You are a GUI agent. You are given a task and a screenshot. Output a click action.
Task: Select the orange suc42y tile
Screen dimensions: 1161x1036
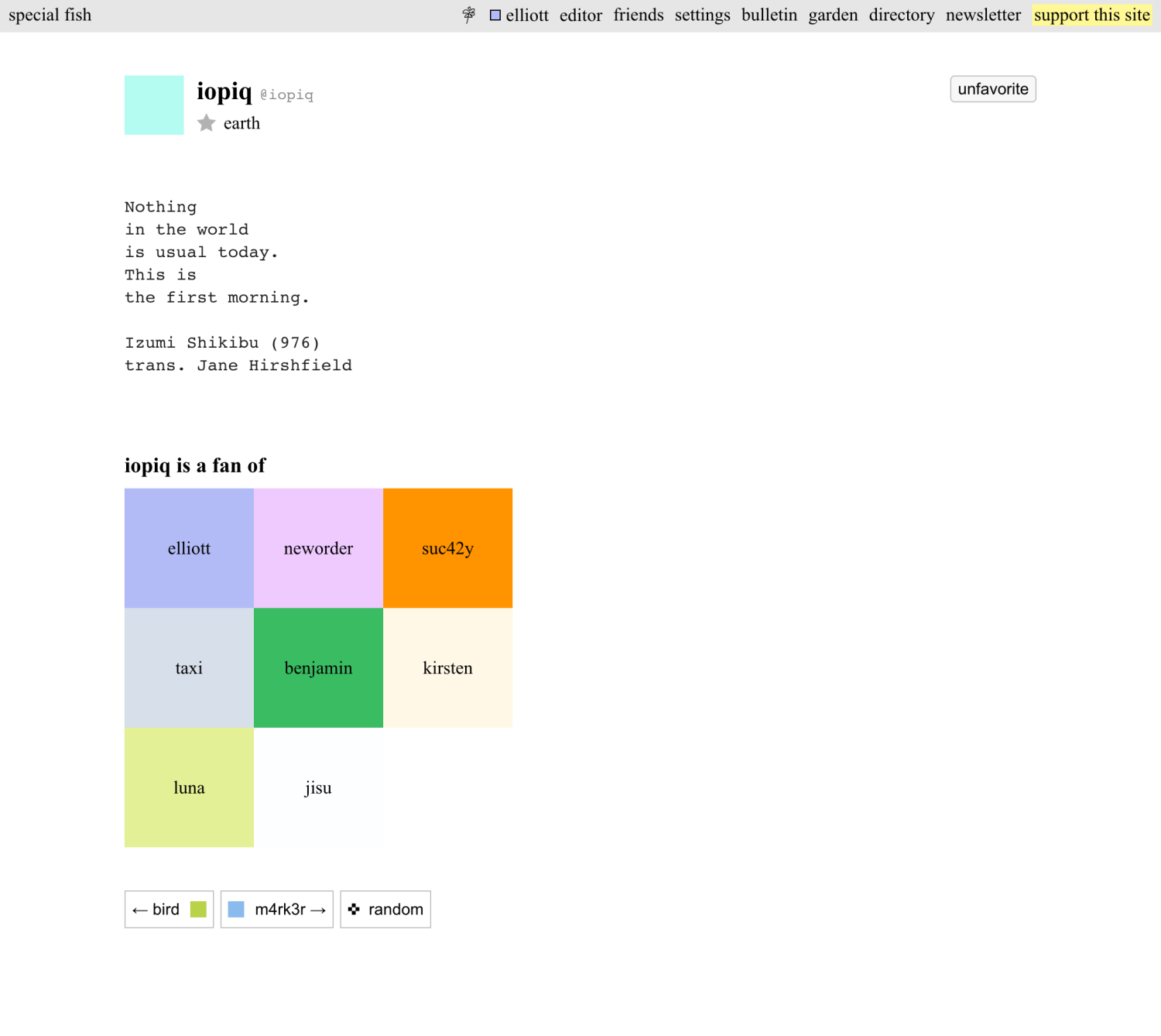pos(447,548)
